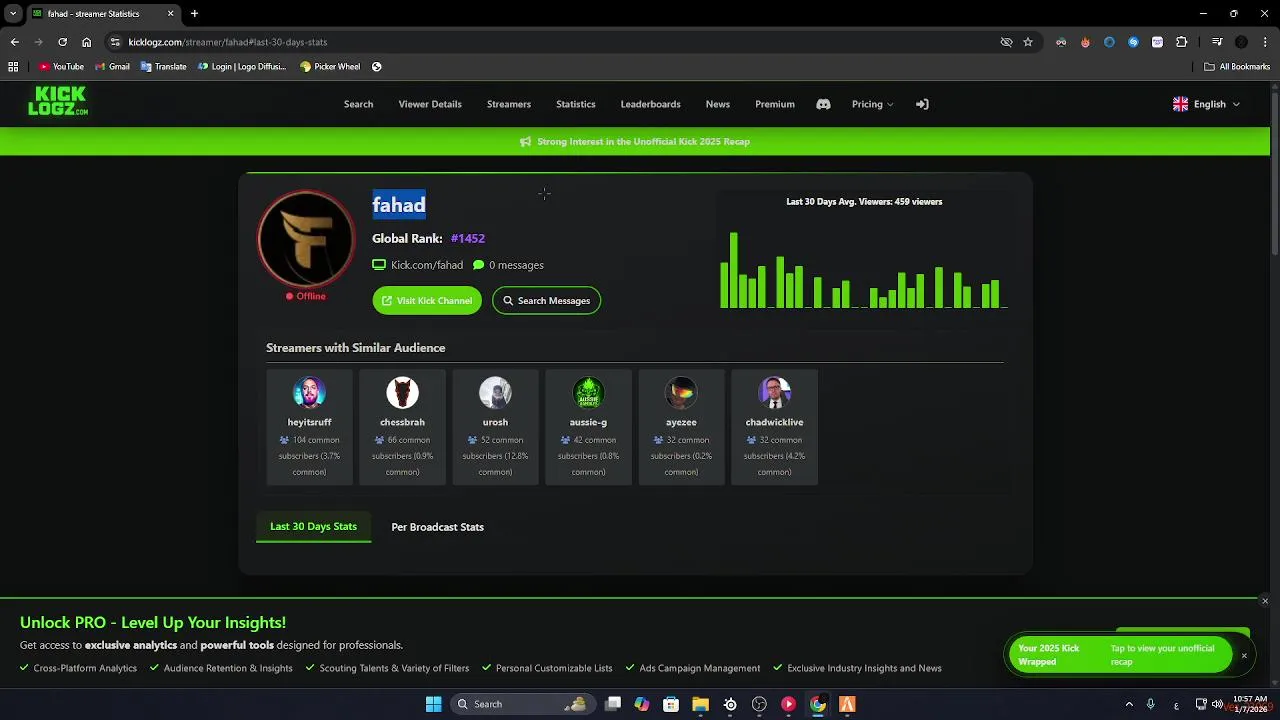Open Premium in navbar
Viewport: 1280px width, 720px height.
point(775,104)
